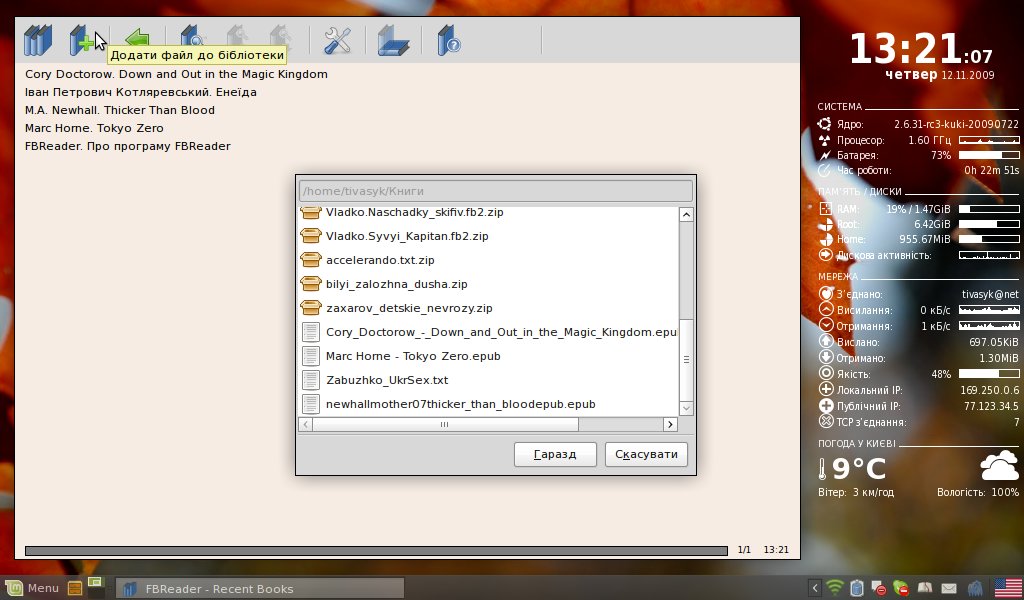Open 'M.A. Newhall. Thicker Than Blood'
1024x600 pixels.
pyautogui.click(x=120, y=110)
